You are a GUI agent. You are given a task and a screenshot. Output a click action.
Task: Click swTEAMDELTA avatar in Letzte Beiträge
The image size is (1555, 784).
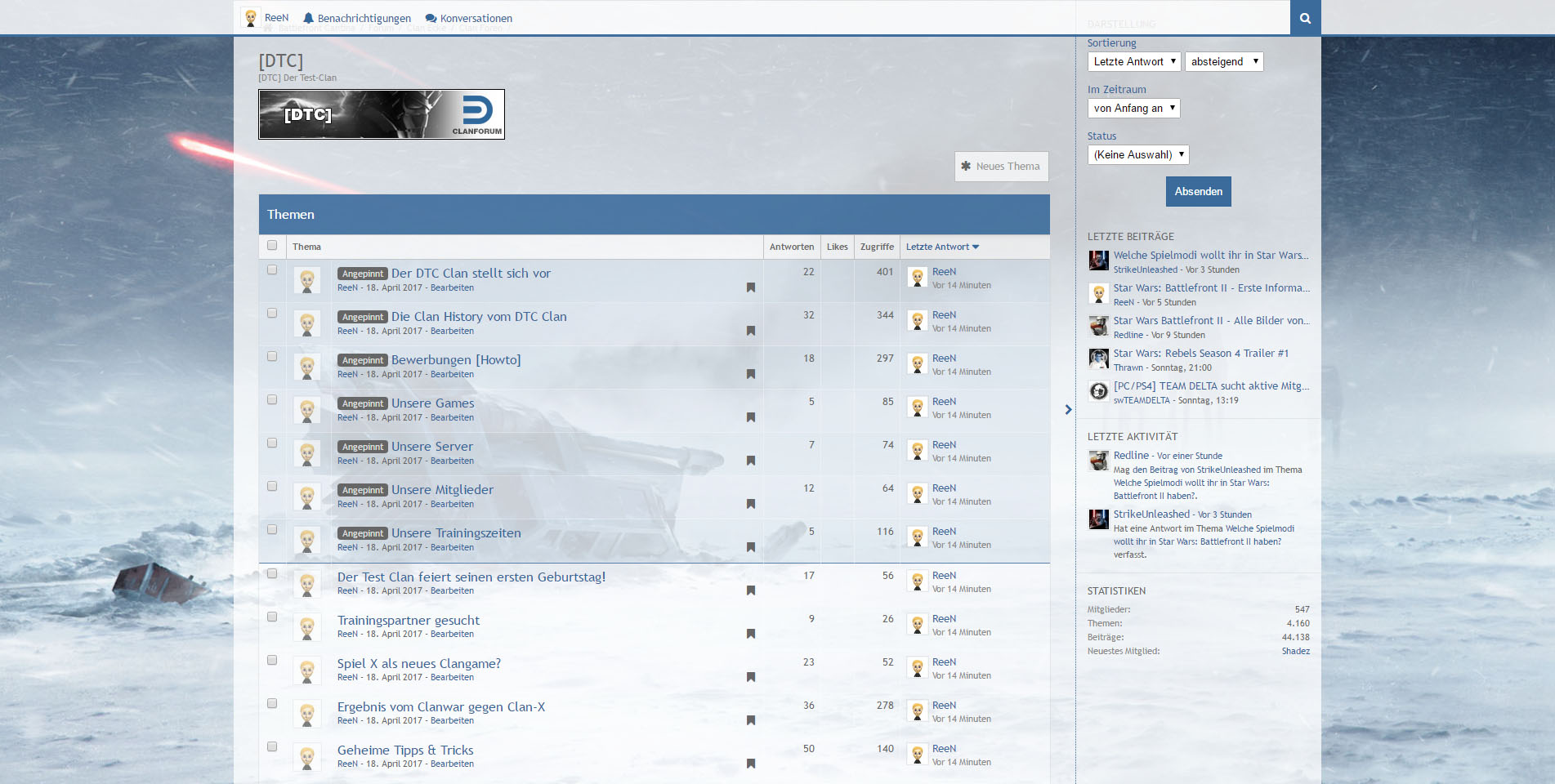1098,391
